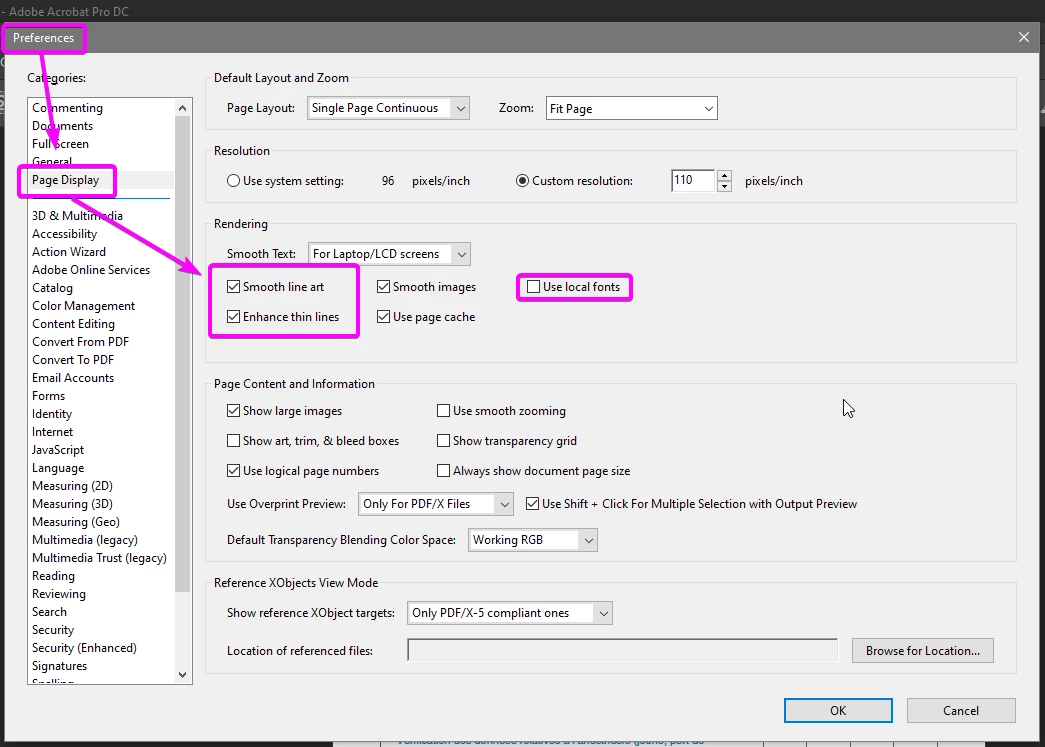Select Content Editing category
The image size is (1045, 747).
[73, 324]
